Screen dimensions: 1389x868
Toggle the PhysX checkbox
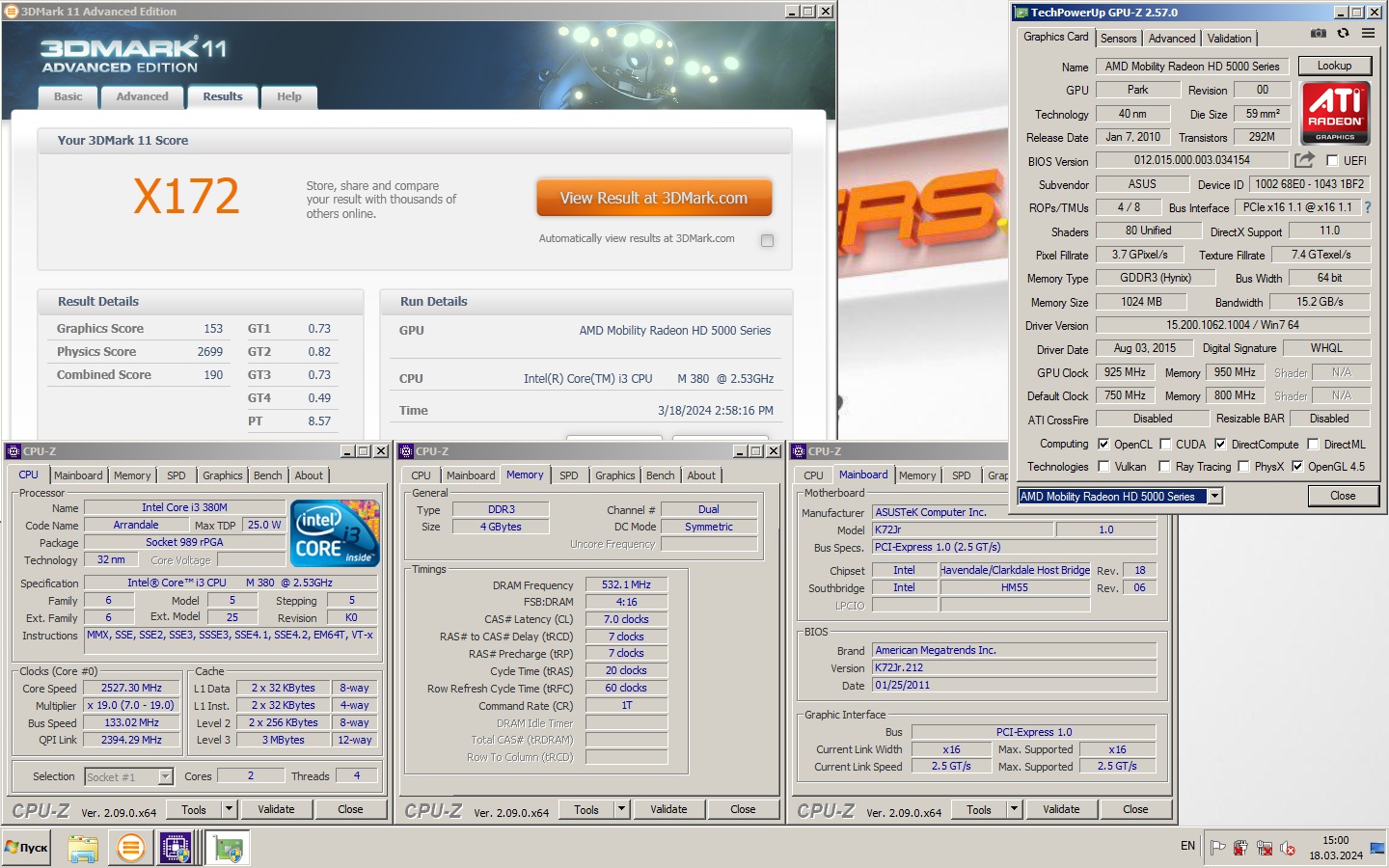[1243, 466]
